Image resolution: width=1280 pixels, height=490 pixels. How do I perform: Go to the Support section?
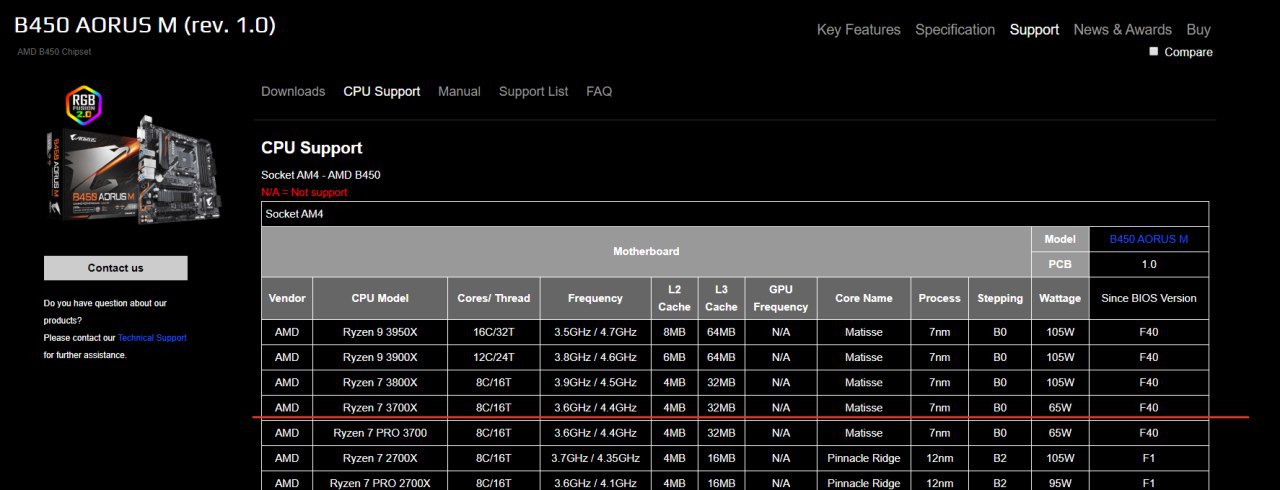coord(1034,30)
